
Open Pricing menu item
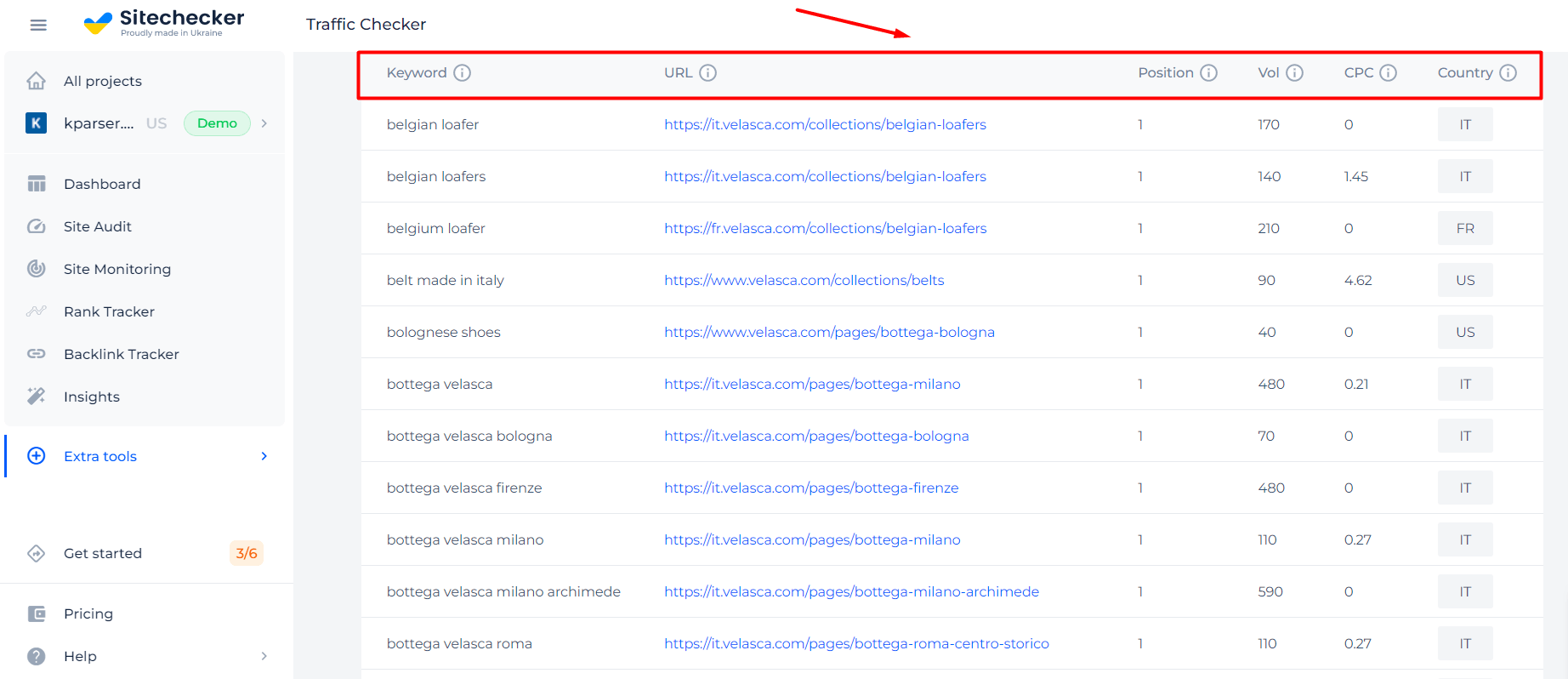coord(88,613)
